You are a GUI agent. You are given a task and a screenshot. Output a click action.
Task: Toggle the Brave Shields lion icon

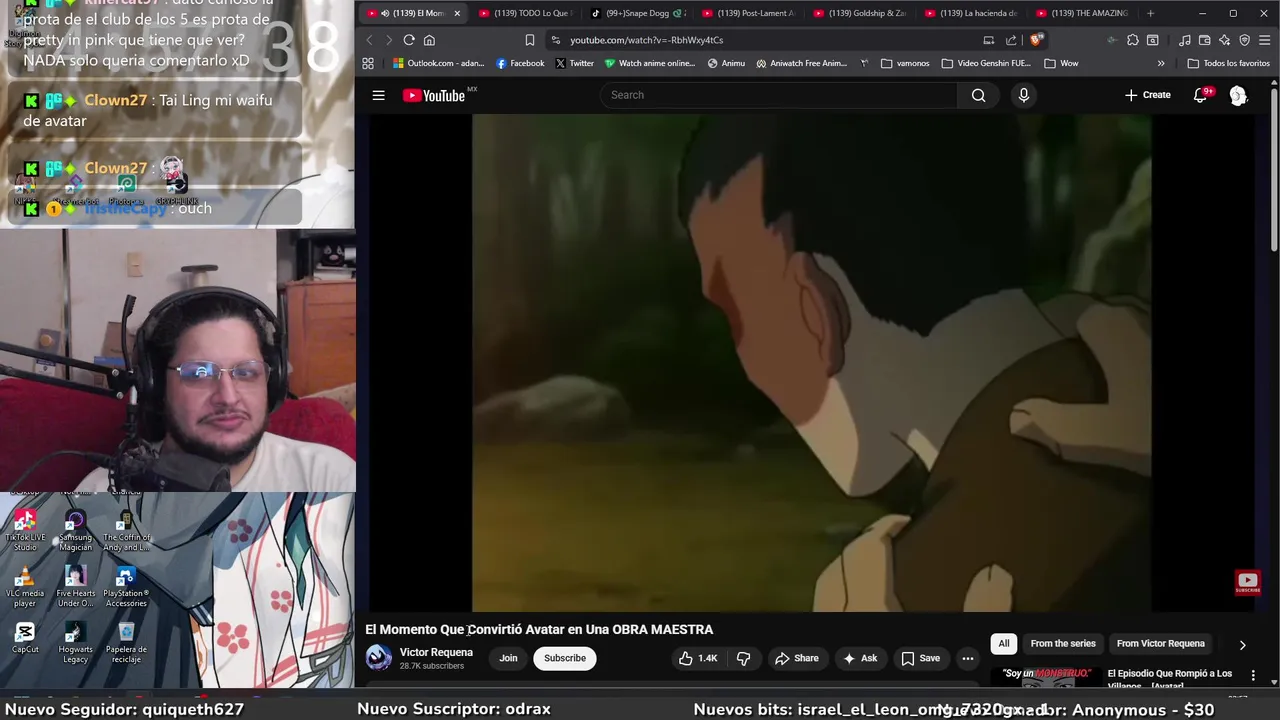click(1036, 40)
